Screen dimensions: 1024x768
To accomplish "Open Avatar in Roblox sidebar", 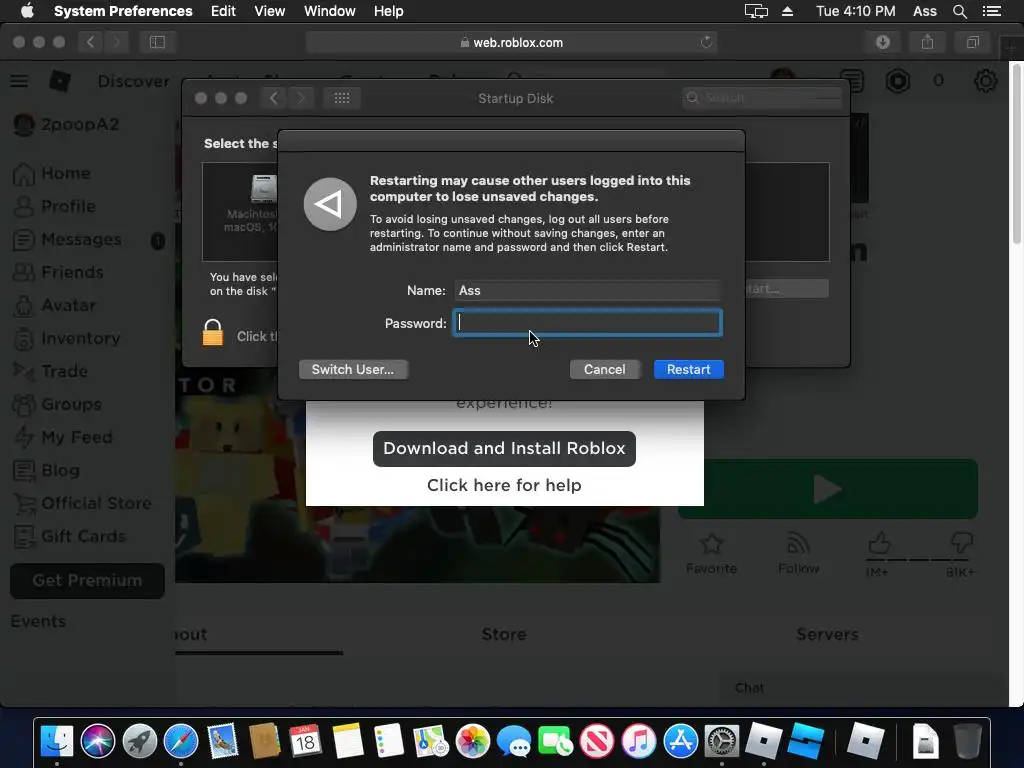I will click(55, 306).
